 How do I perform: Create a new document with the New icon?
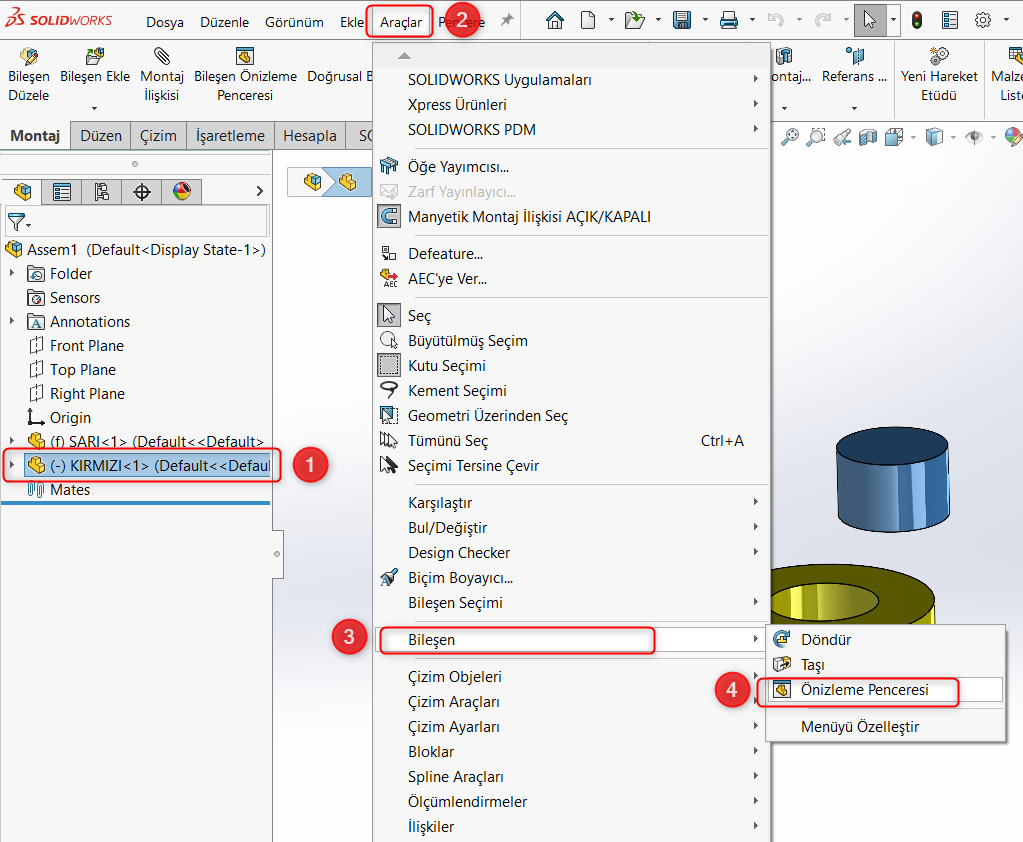[x=588, y=21]
